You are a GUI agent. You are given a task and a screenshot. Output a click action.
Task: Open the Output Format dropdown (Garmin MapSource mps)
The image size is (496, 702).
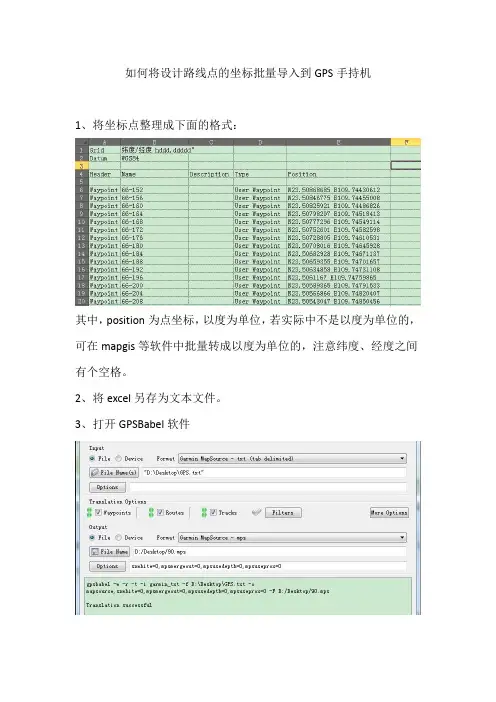pos(292,537)
